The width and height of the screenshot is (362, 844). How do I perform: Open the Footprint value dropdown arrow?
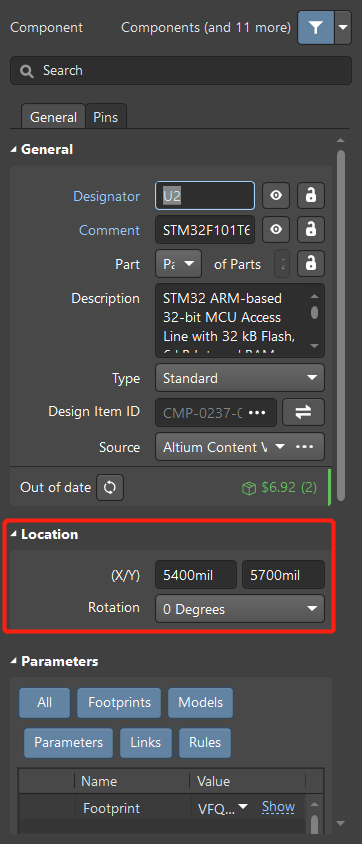(x=243, y=807)
